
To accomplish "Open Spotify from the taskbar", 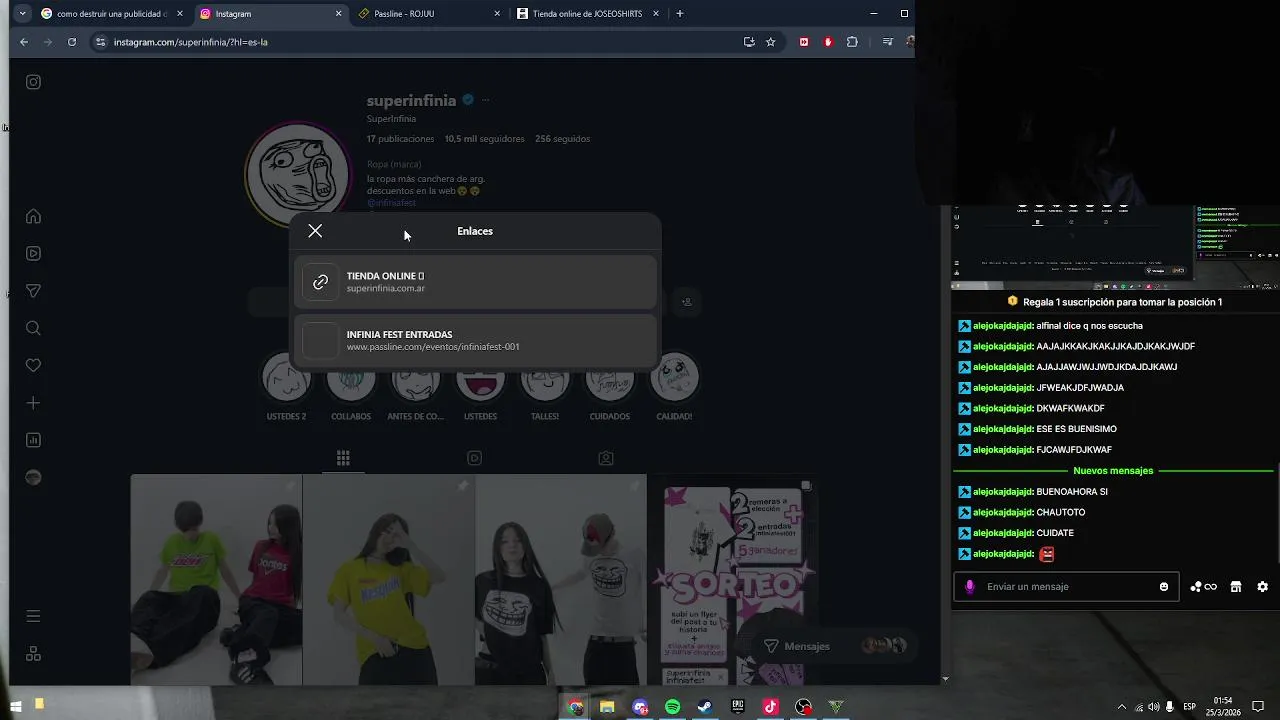I will pos(672,707).
